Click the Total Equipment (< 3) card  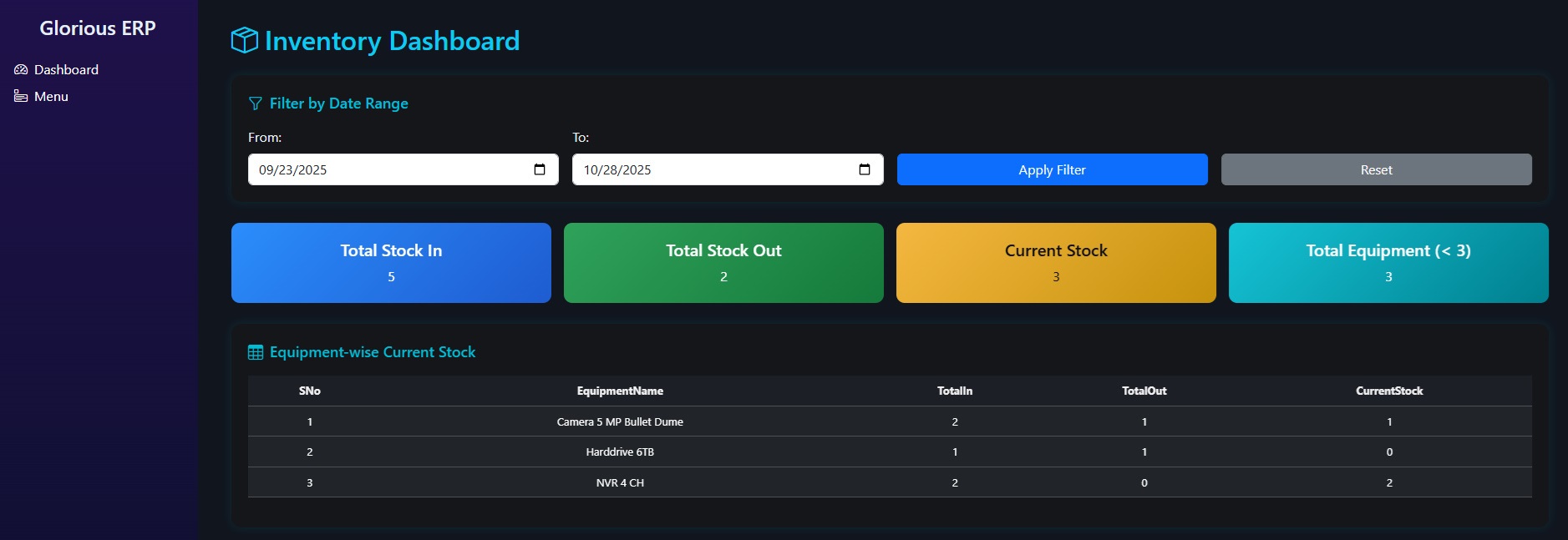coord(1388,263)
